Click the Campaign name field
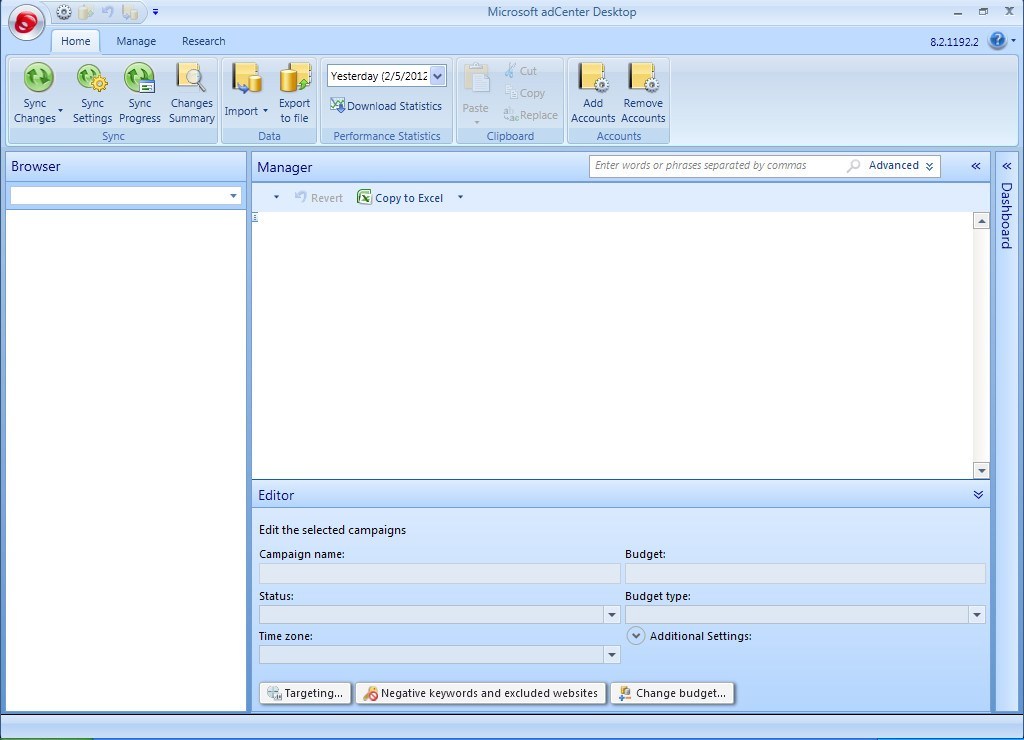1024x740 pixels. [440, 573]
